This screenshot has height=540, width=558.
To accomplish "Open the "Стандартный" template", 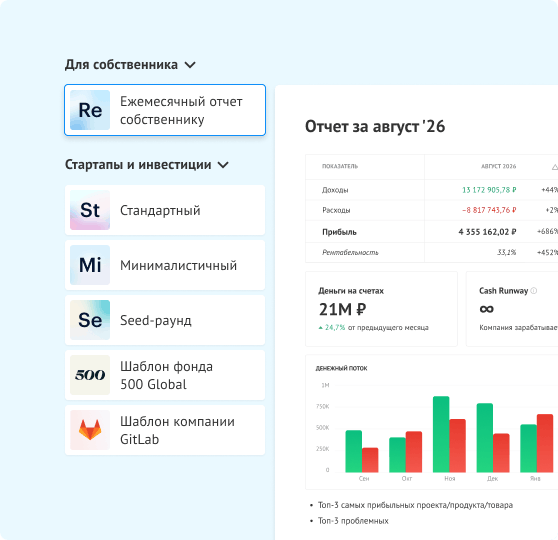I will 165,210.
